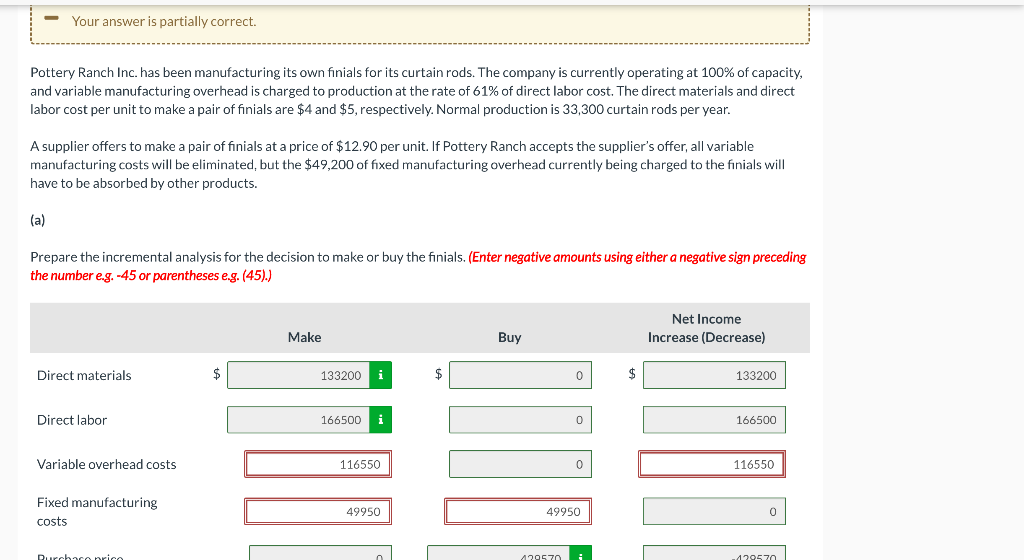
Task: Click the info icon beside Direct materials Make
Action: (380, 375)
